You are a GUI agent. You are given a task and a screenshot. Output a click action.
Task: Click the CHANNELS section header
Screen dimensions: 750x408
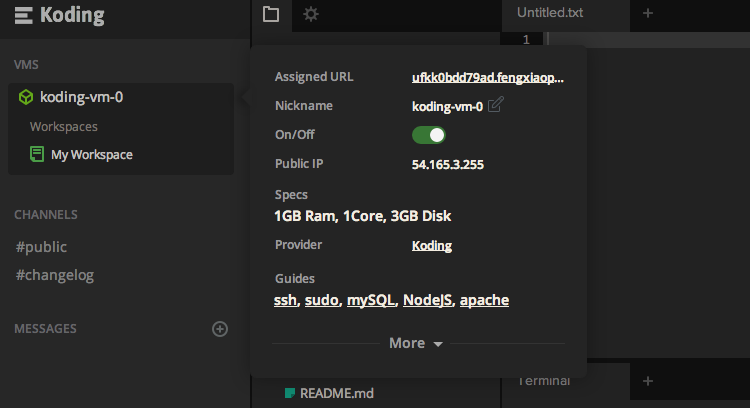tap(46, 215)
